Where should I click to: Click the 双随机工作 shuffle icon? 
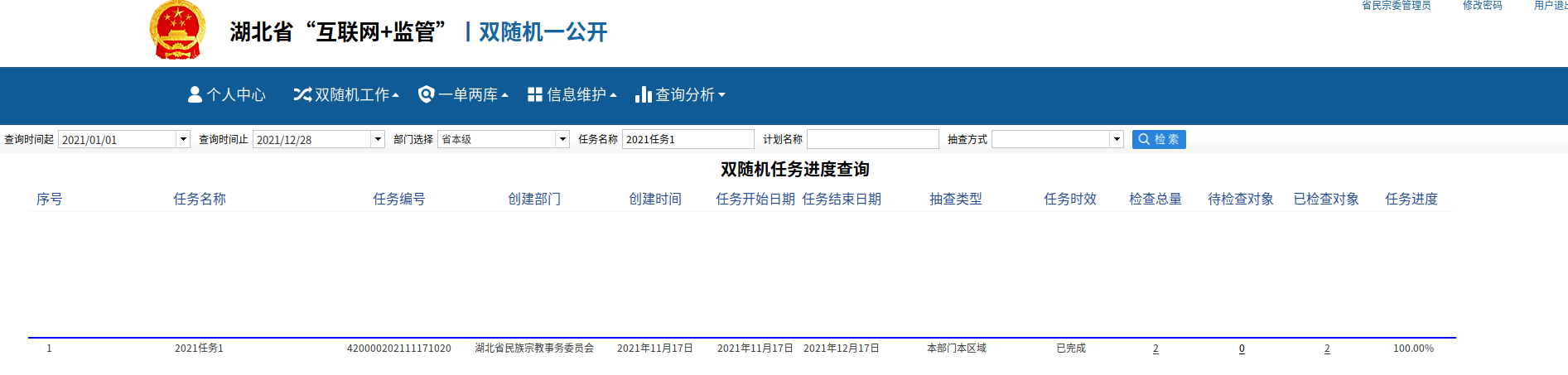[x=302, y=94]
